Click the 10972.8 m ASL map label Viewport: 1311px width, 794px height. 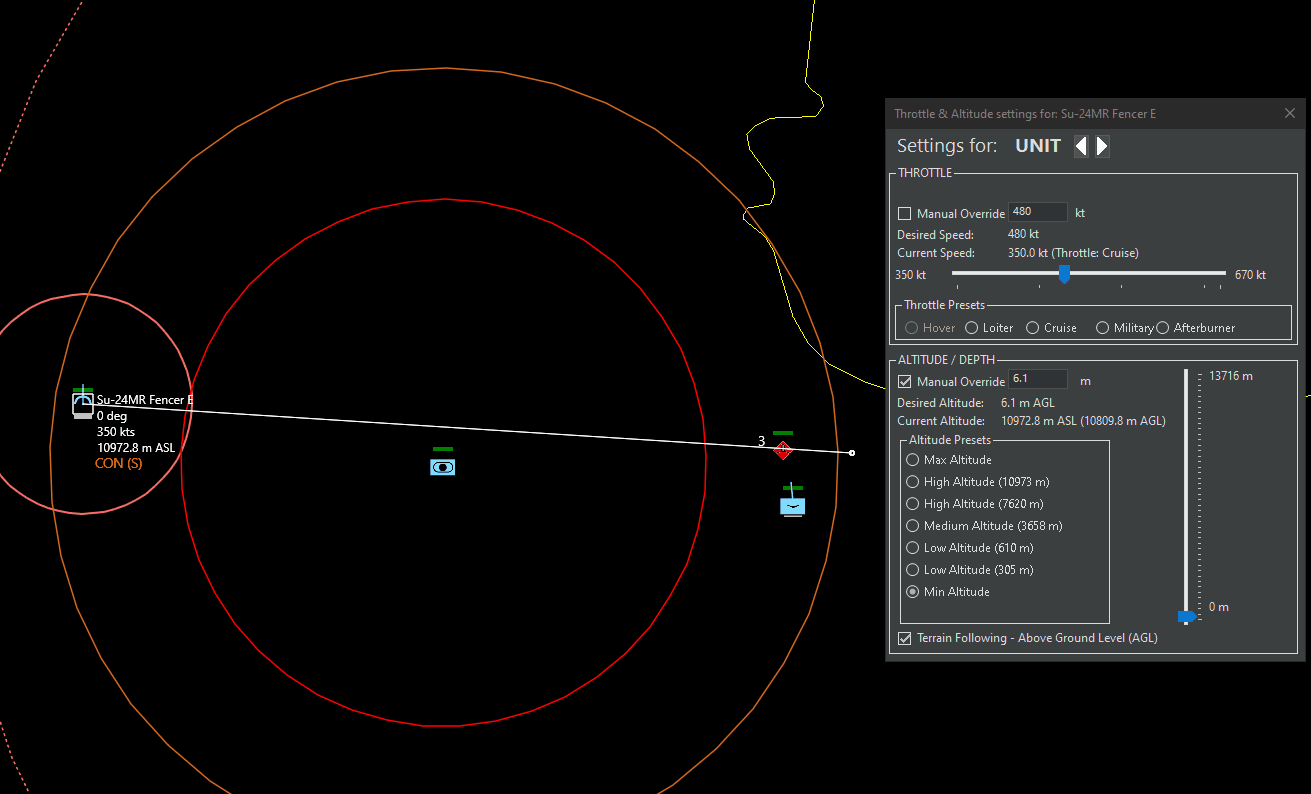[136, 447]
